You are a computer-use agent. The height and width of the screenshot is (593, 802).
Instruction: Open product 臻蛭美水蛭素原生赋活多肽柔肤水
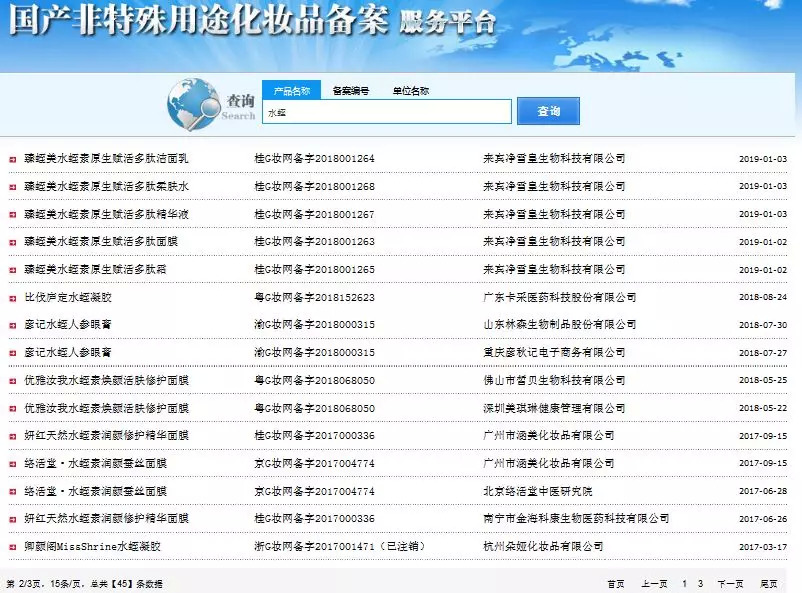[106, 186]
